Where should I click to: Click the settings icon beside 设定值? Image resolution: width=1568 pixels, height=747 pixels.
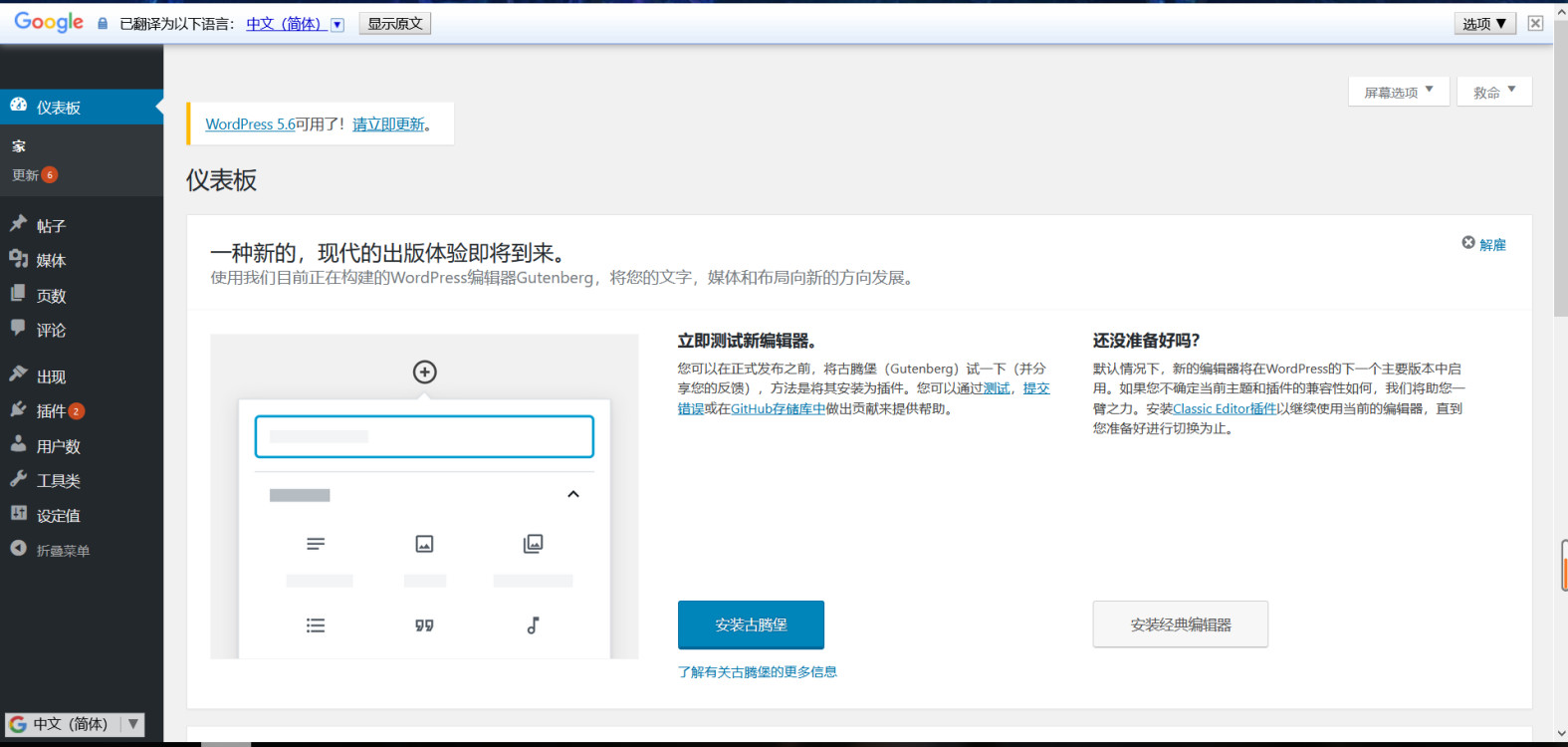18,514
